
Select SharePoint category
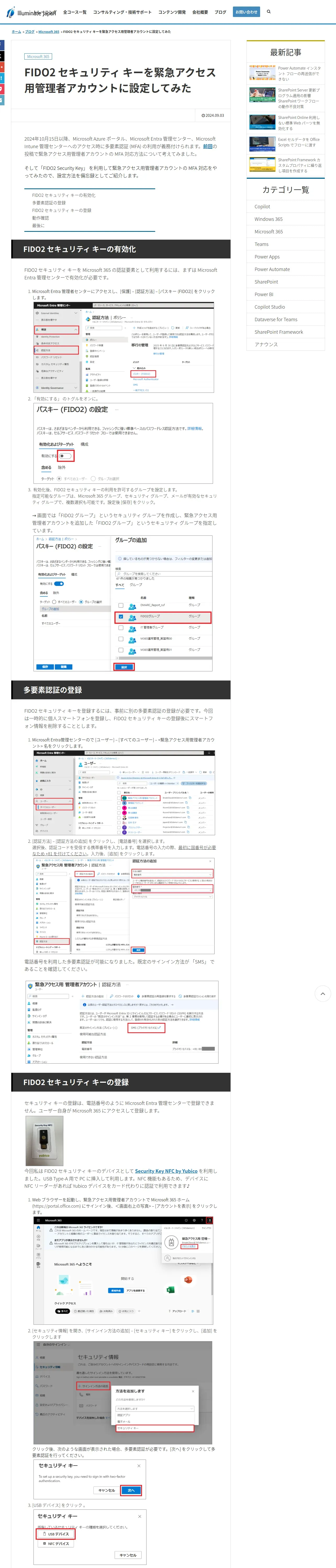(285, 282)
